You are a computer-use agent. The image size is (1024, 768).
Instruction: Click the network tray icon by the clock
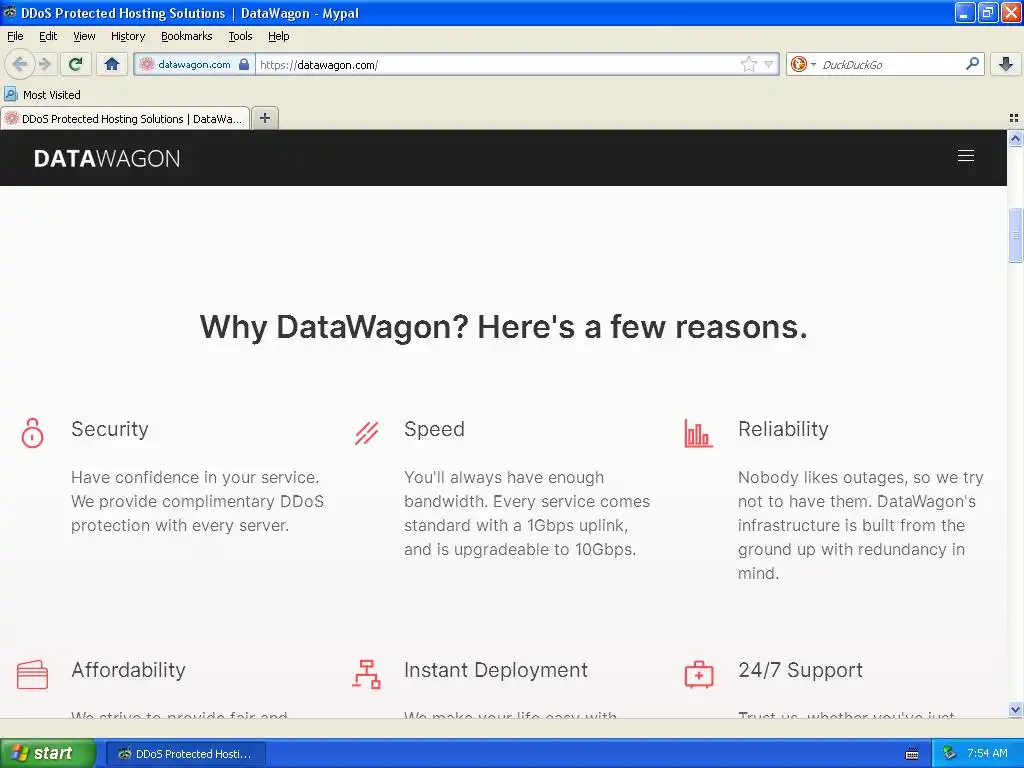949,754
